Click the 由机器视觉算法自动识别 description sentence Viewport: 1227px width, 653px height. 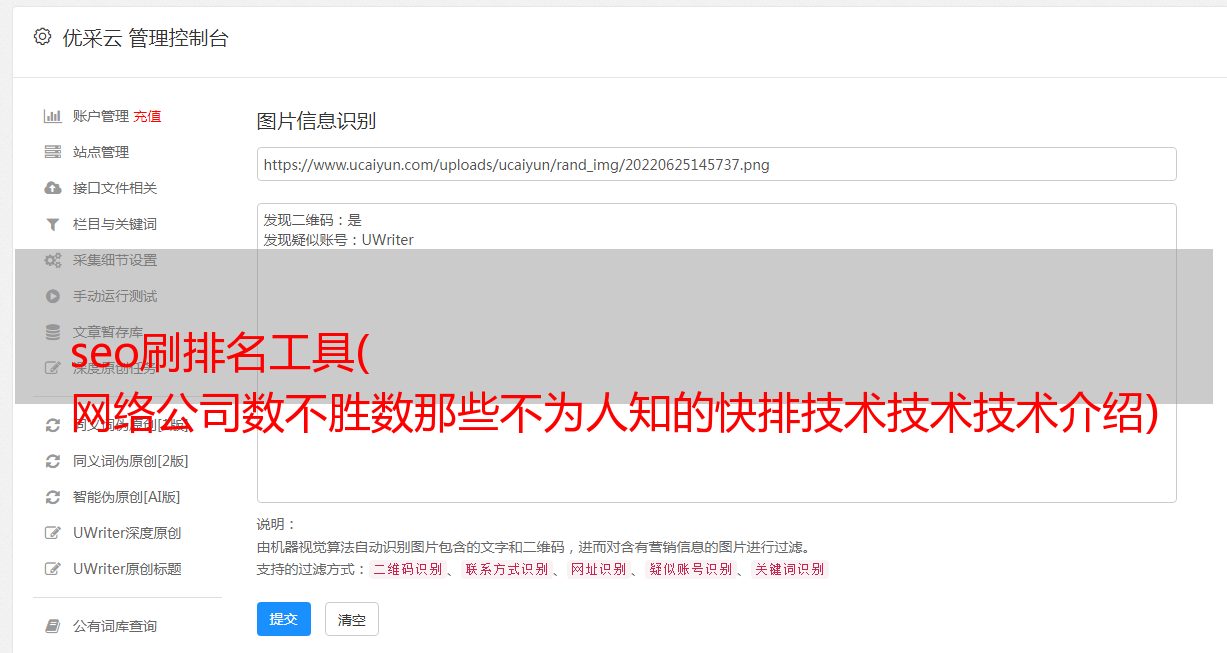(533, 547)
